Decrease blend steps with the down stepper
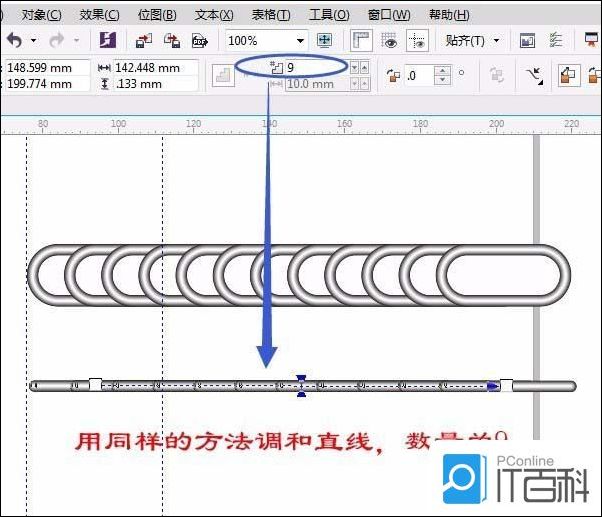Screen dimensions: 602x517 pos(354,68)
